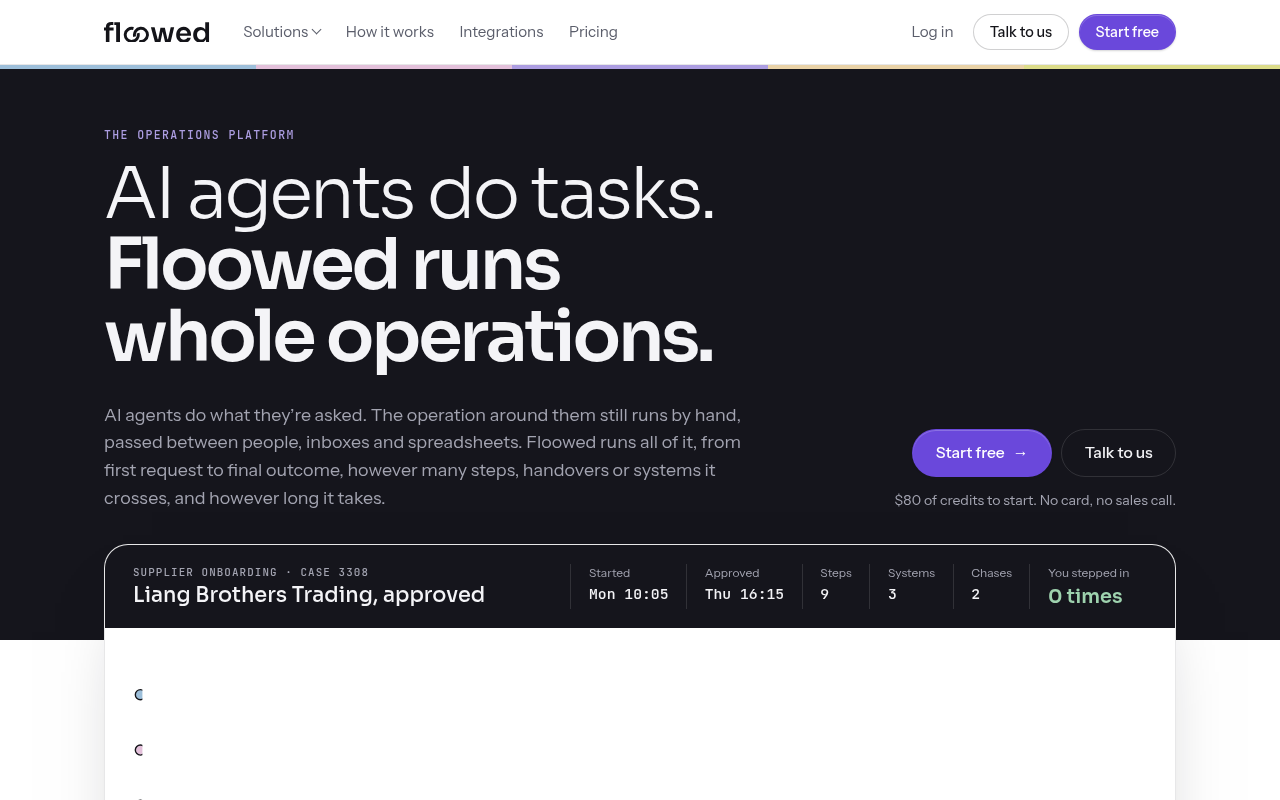Click the Log in link

(x=932, y=32)
